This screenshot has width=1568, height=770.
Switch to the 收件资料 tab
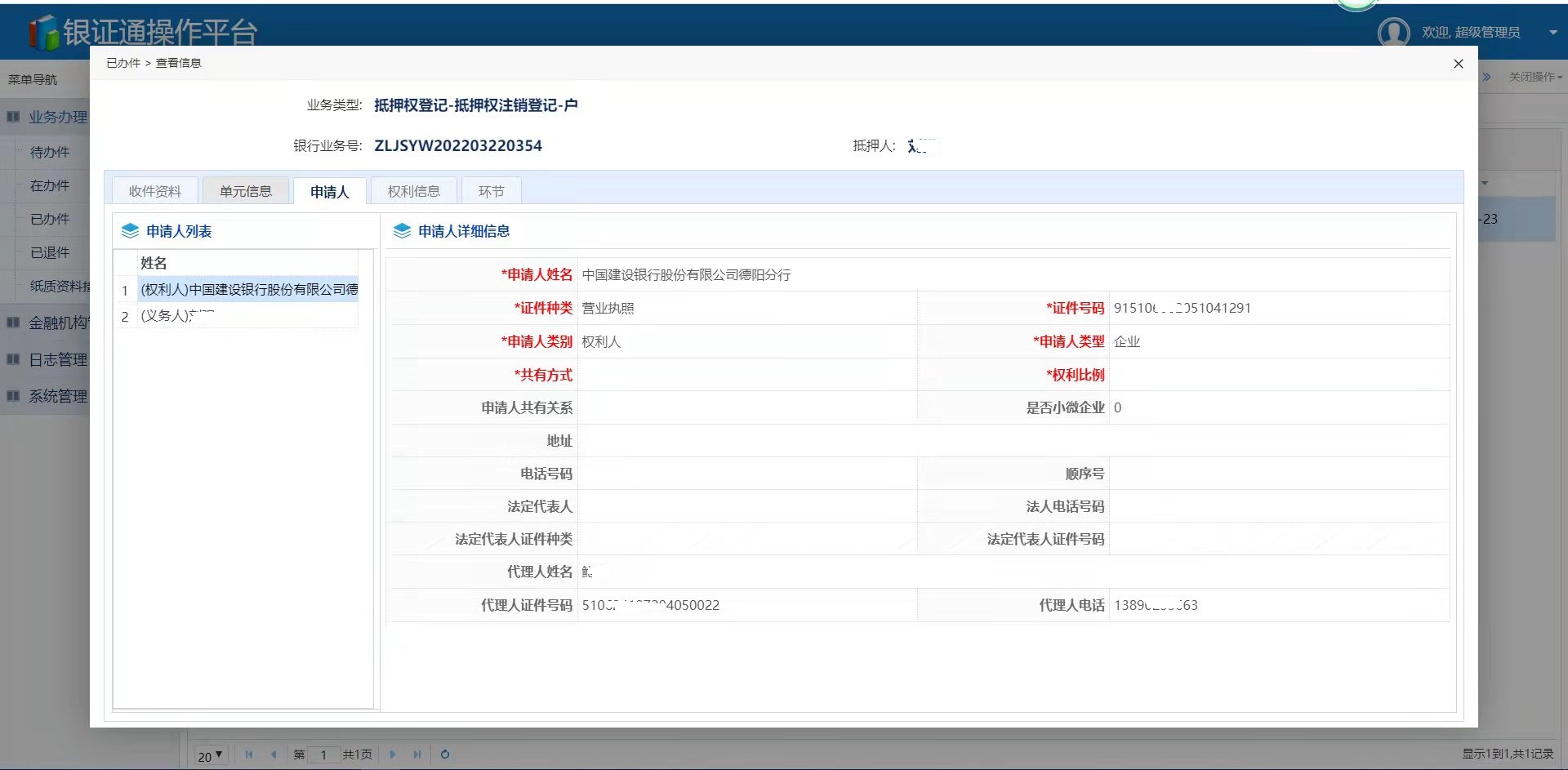155,191
